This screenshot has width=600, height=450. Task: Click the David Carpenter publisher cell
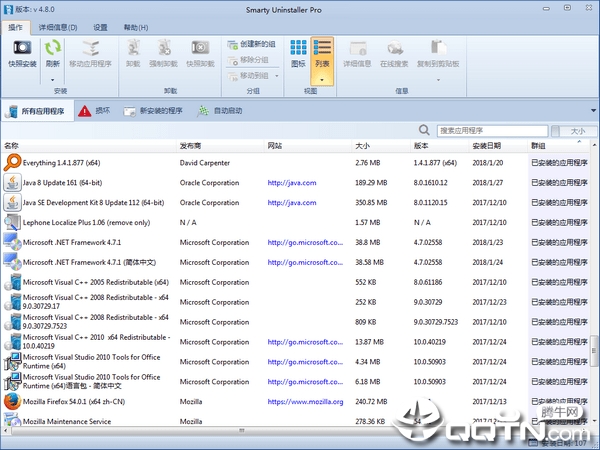click(x=205, y=163)
